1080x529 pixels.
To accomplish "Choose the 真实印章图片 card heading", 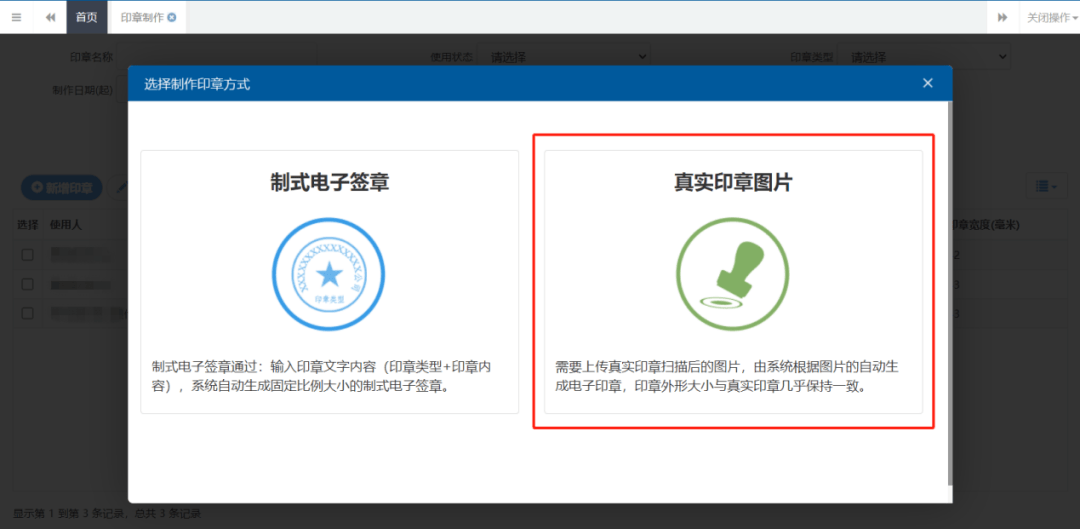I will (733, 183).
